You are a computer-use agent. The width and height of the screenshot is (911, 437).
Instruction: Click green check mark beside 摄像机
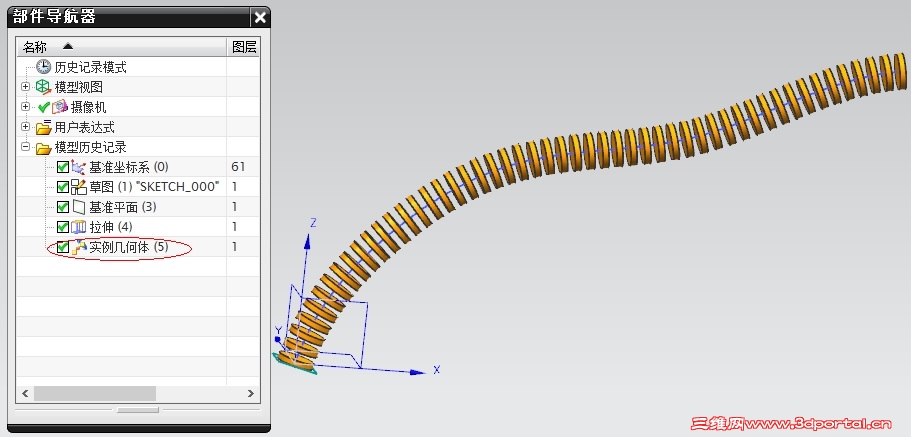(x=44, y=107)
